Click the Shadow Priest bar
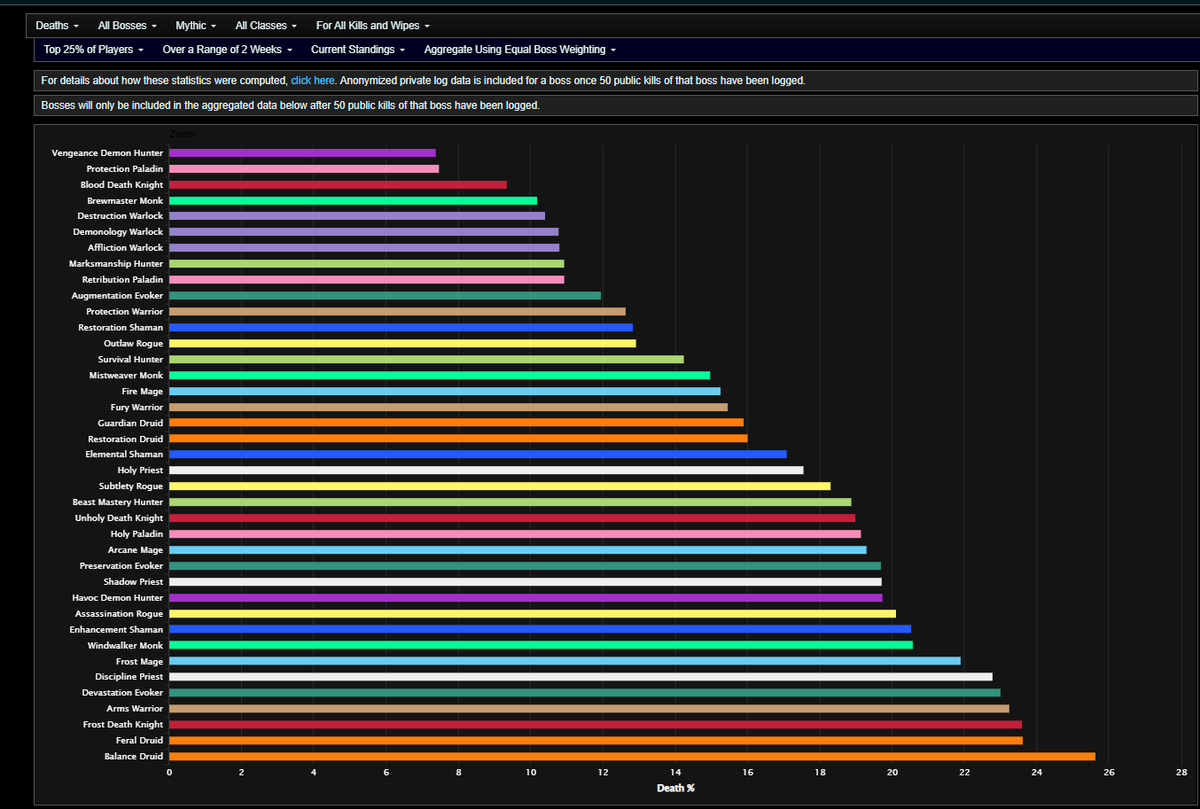 (x=525, y=582)
